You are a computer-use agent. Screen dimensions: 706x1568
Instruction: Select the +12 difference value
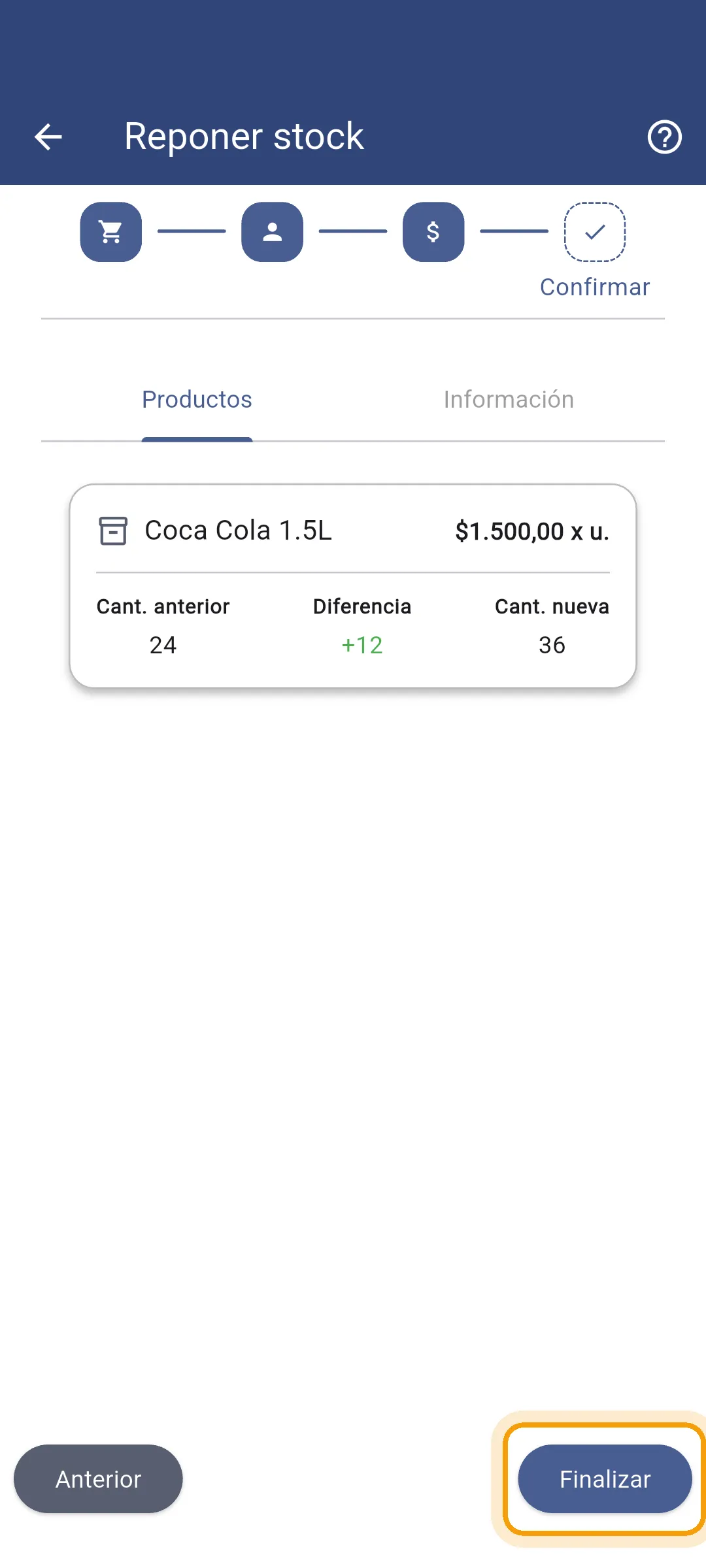362,645
